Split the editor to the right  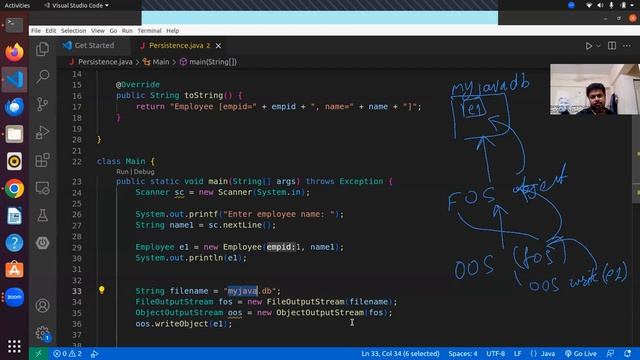(612, 46)
